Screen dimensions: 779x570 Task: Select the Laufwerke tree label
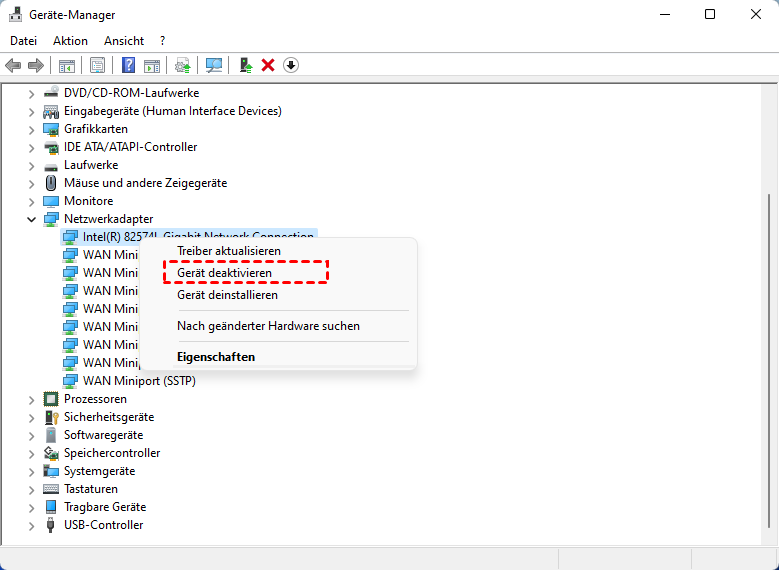[x=91, y=164]
